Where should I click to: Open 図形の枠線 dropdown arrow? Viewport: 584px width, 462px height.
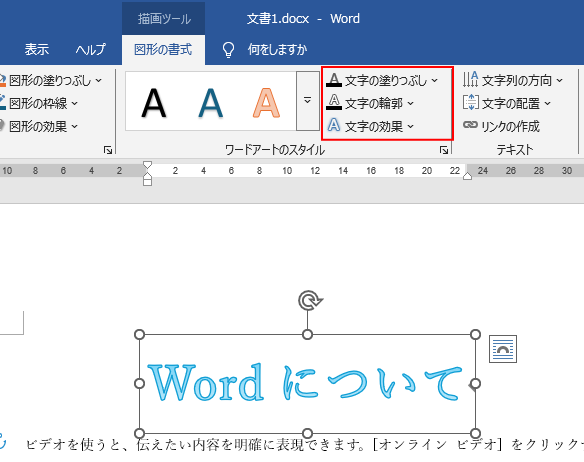[74, 103]
